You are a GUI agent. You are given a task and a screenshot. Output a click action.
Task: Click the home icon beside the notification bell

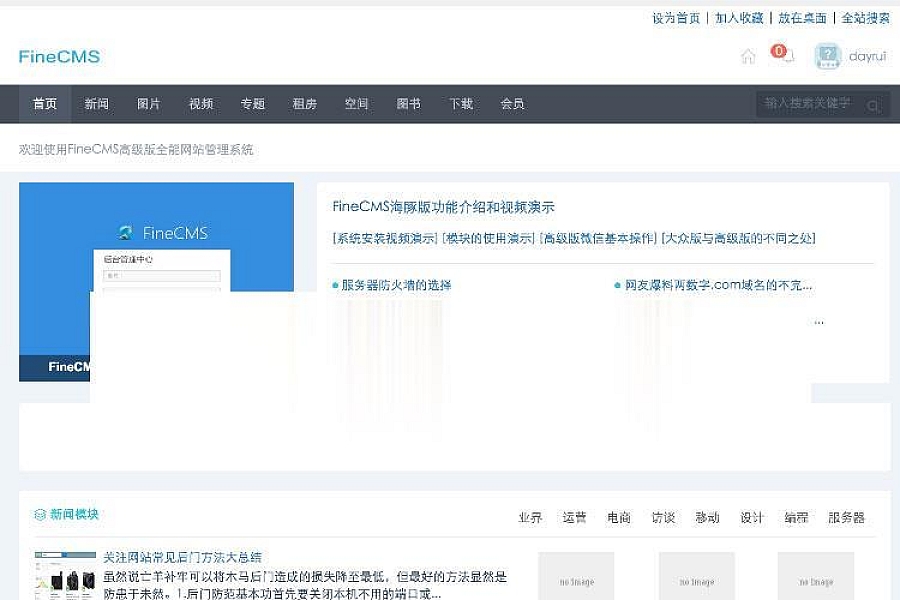point(748,56)
